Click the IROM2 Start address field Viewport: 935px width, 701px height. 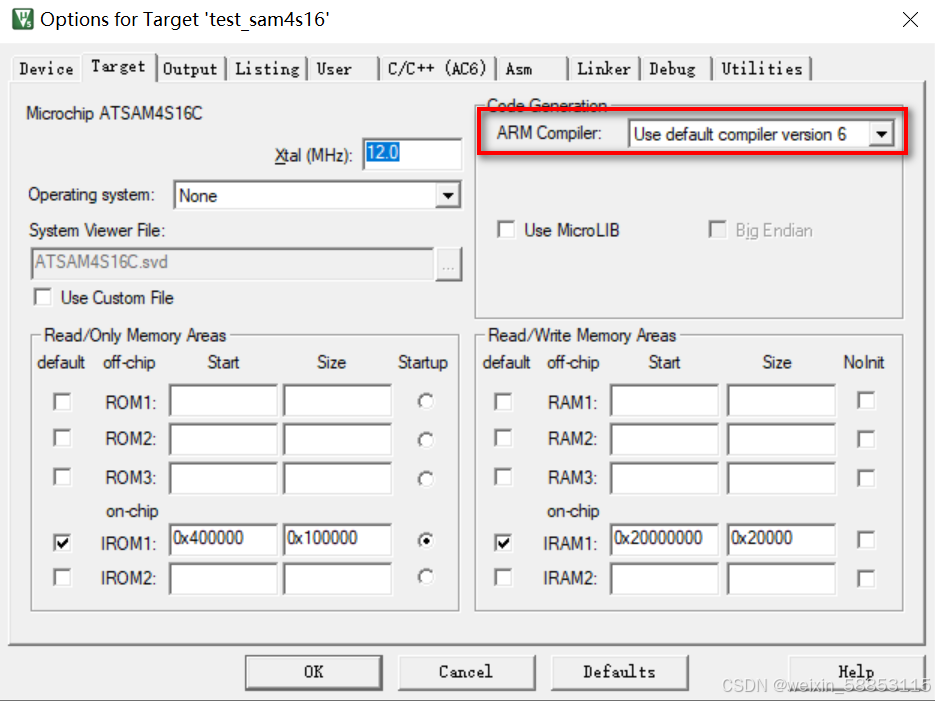(x=224, y=579)
